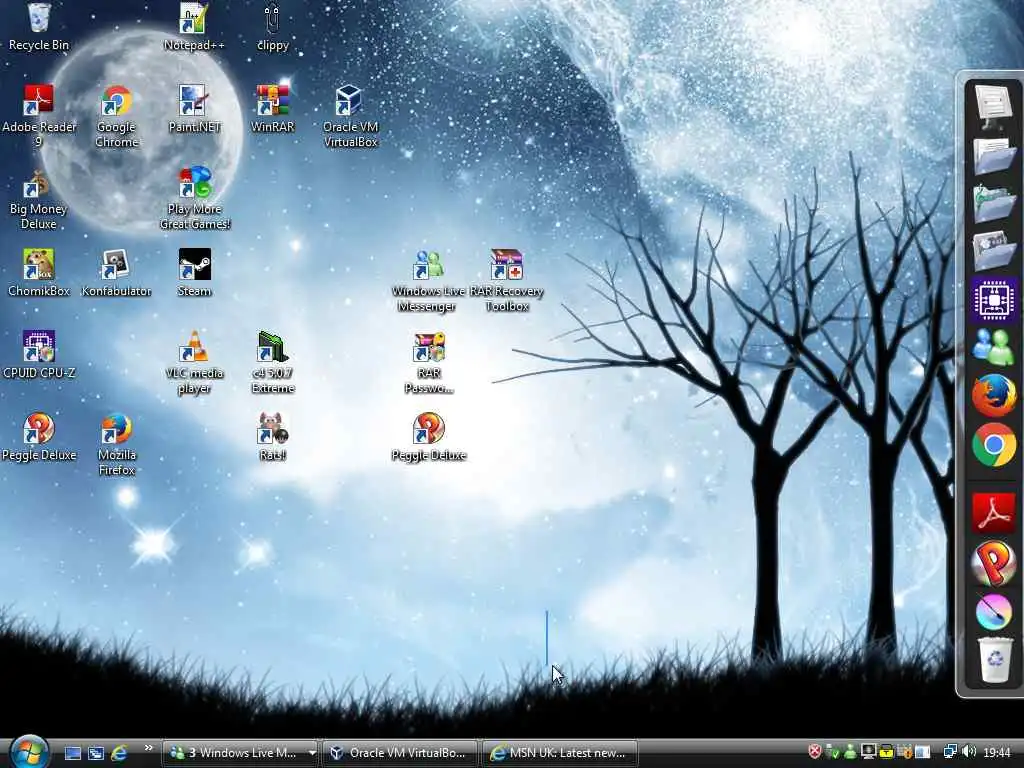Open Adobe Reader 9 desktop shortcut

(x=39, y=116)
